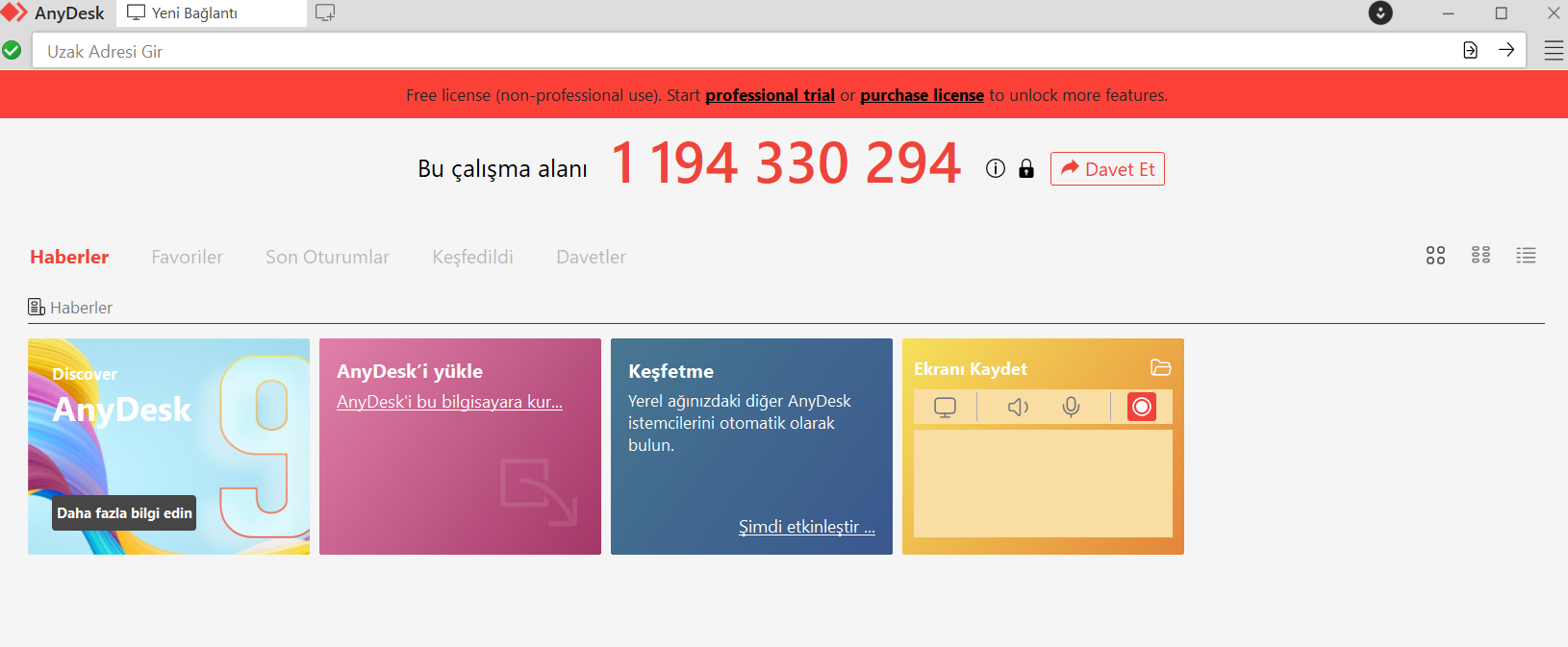The image size is (1568, 647).
Task: Click the purchase license link
Action: click(x=922, y=95)
